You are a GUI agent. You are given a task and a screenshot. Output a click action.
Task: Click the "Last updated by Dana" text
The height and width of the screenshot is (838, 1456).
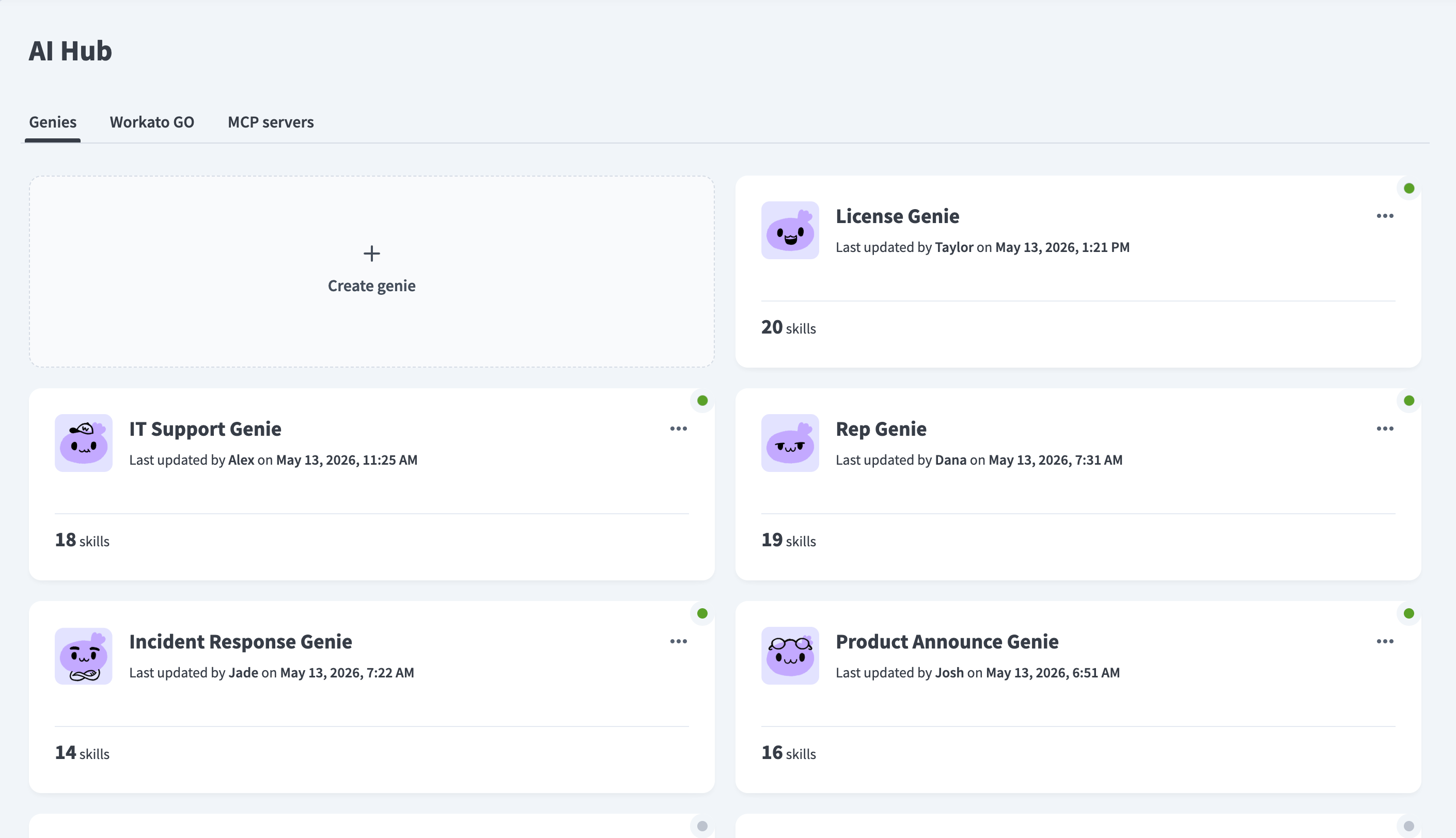[x=901, y=461]
